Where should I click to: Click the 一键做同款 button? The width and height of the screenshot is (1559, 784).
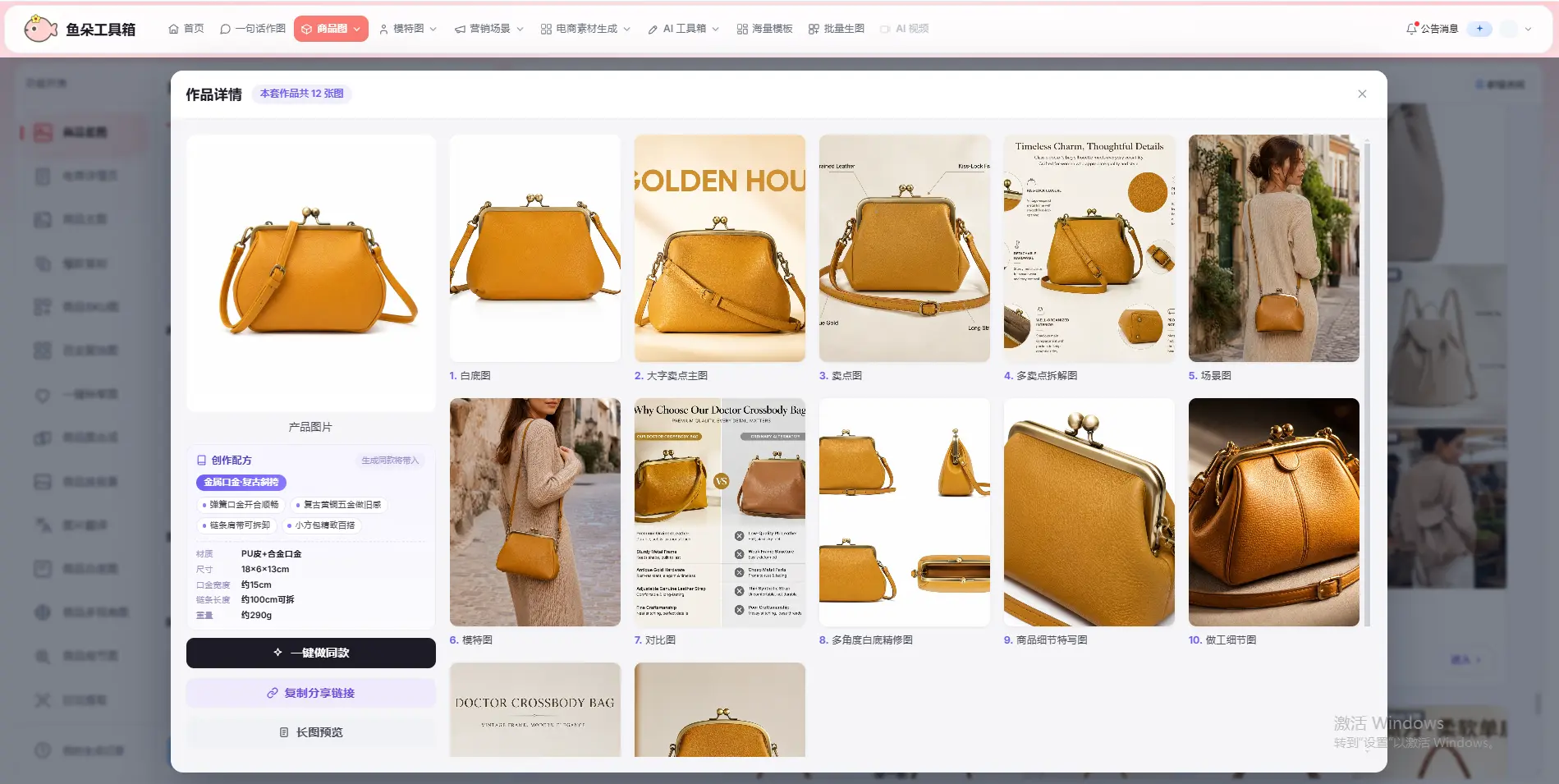(x=311, y=653)
